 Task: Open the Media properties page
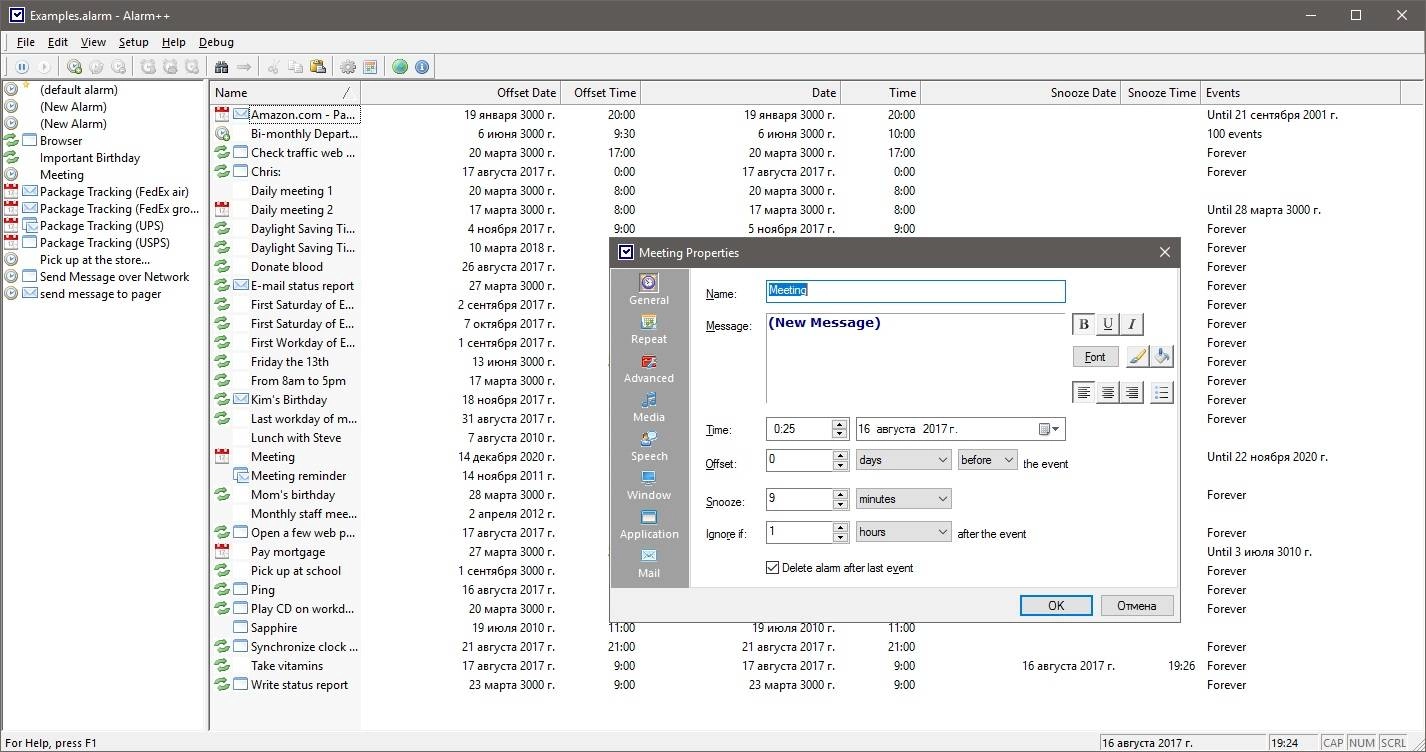(649, 407)
